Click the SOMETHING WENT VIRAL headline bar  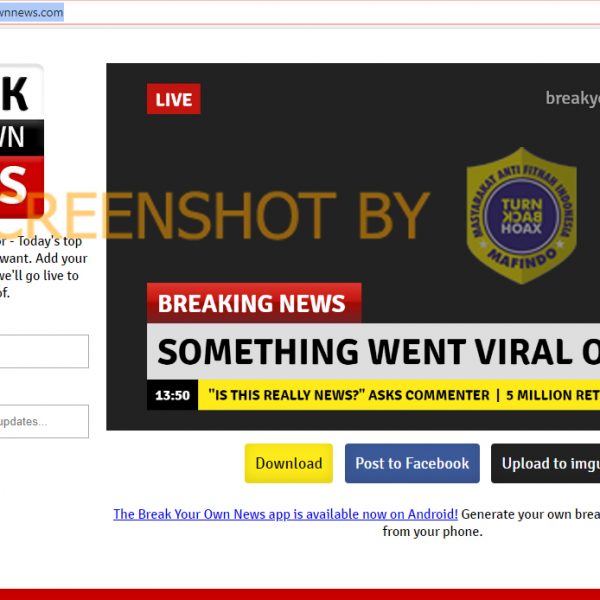pyautogui.click(x=373, y=351)
